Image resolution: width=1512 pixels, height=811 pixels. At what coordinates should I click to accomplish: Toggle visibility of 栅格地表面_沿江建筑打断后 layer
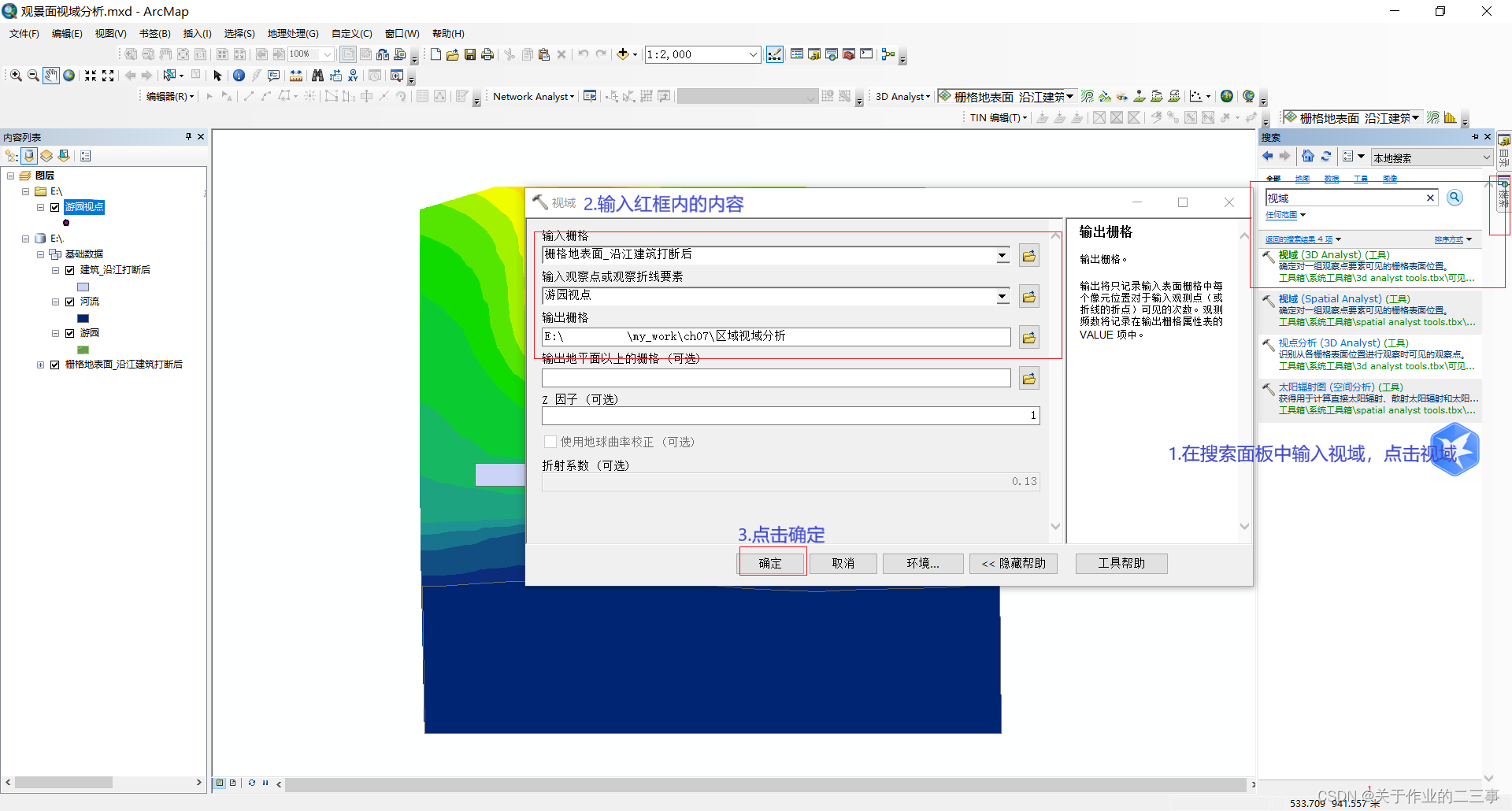pos(55,365)
